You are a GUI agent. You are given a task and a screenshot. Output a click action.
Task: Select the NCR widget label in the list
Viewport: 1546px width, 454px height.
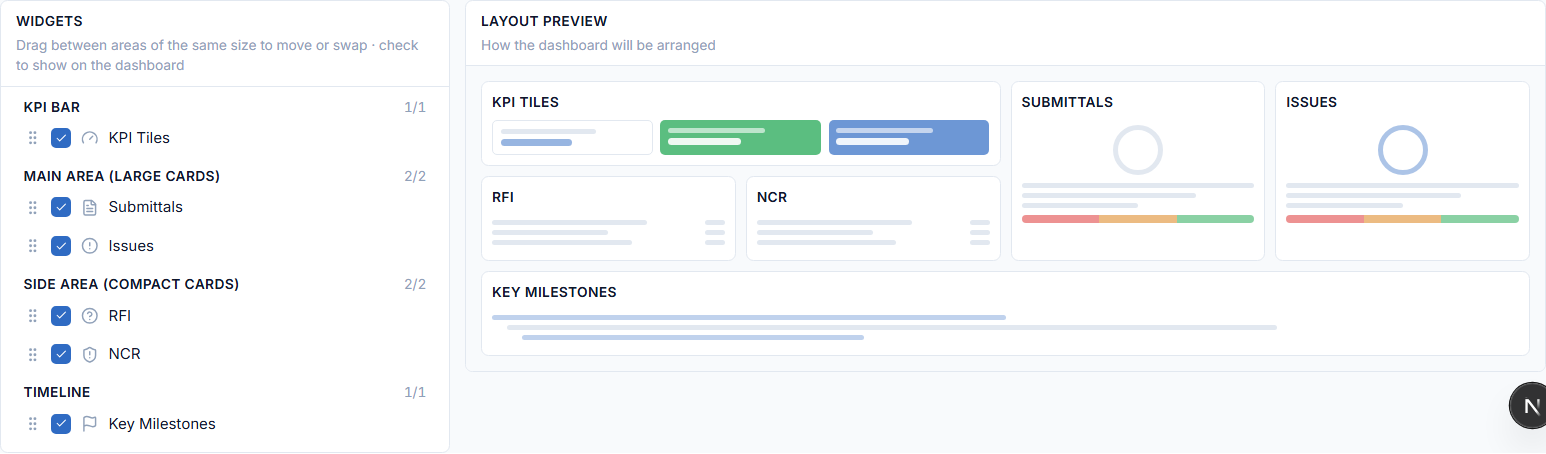[x=124, y=354]
